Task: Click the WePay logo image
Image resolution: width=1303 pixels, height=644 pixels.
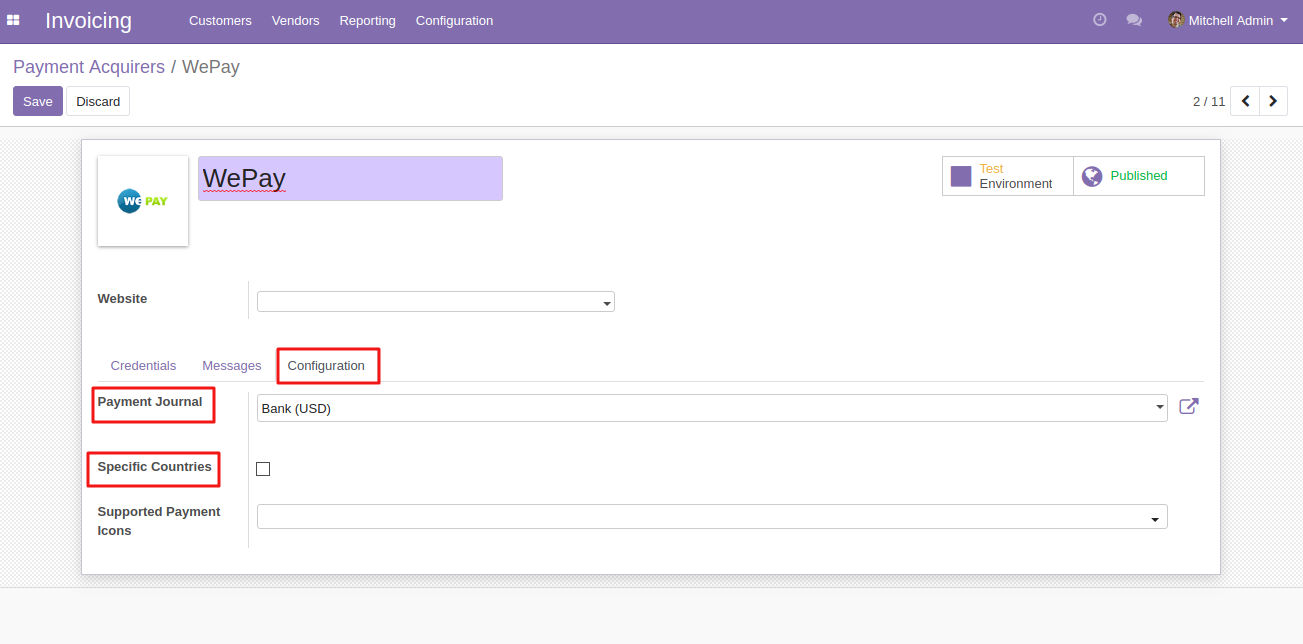Action: tap(143, 201)
